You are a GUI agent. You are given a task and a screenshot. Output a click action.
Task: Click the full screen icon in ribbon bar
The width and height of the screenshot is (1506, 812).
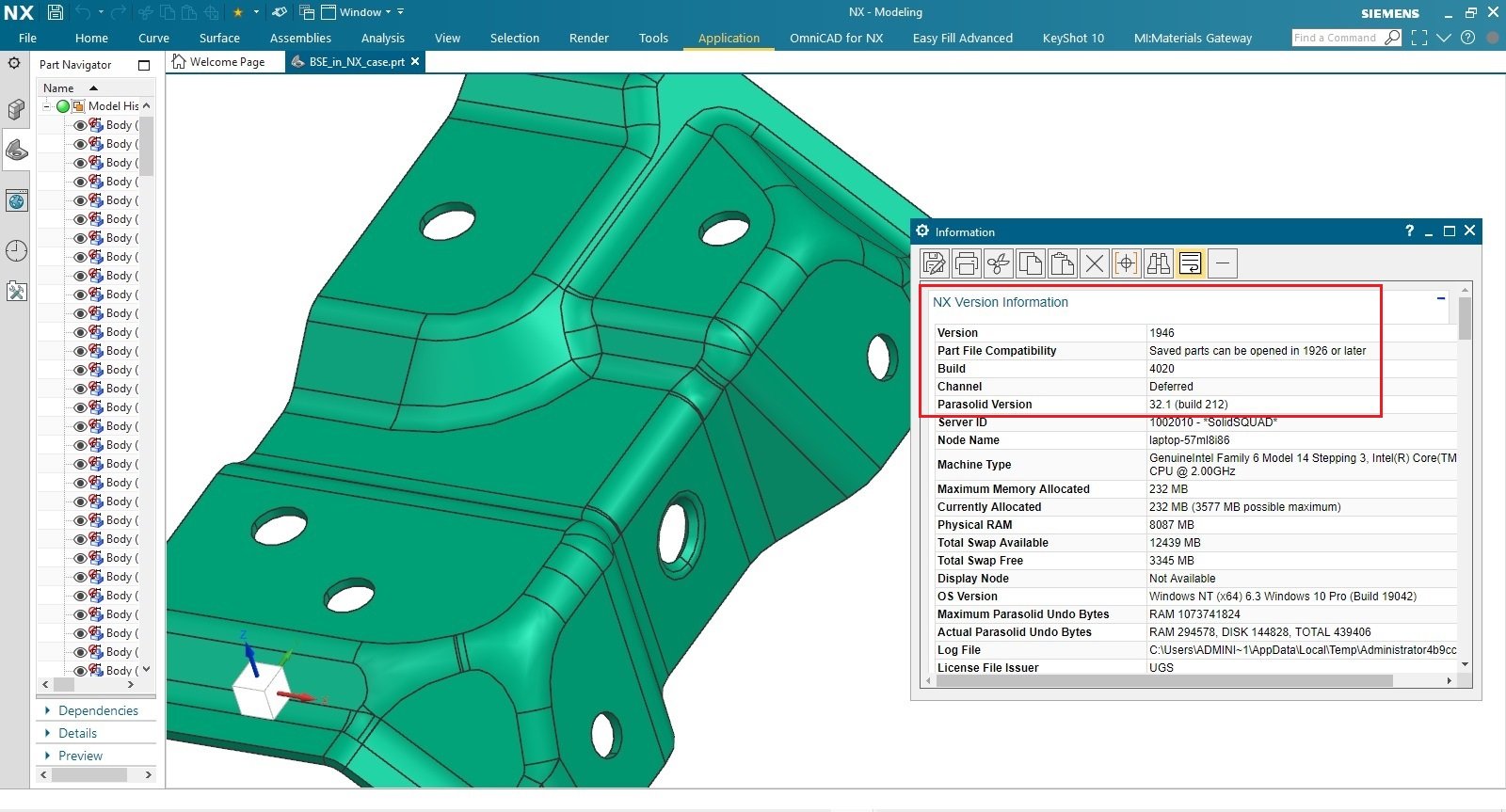tap(1419, 38)
